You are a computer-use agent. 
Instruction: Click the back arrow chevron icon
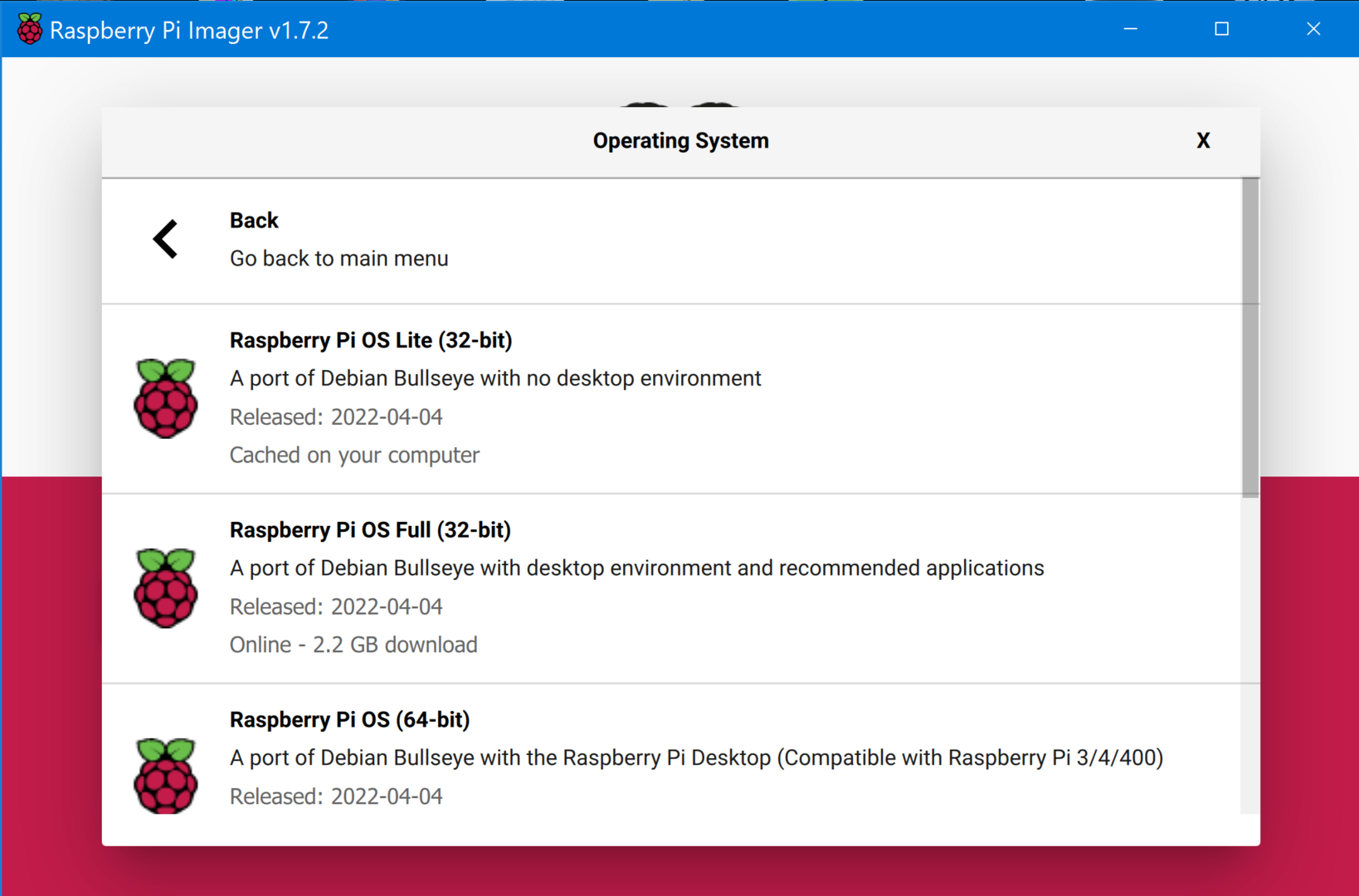[x=165, y=239]
